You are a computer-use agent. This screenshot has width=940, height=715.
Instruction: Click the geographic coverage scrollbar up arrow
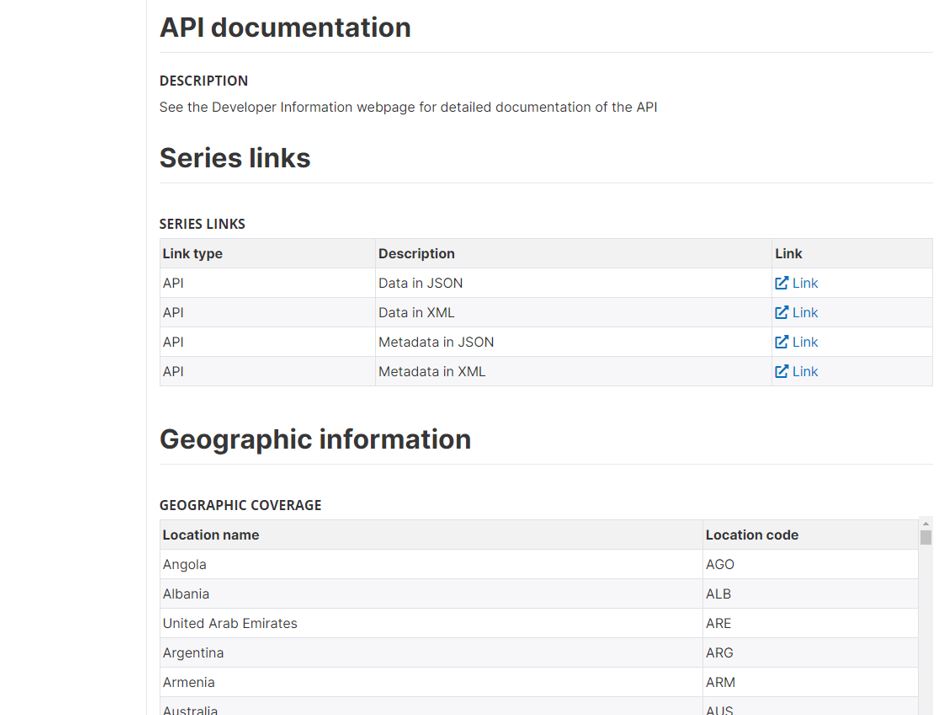pyautogui.click(x=925, y=524)
